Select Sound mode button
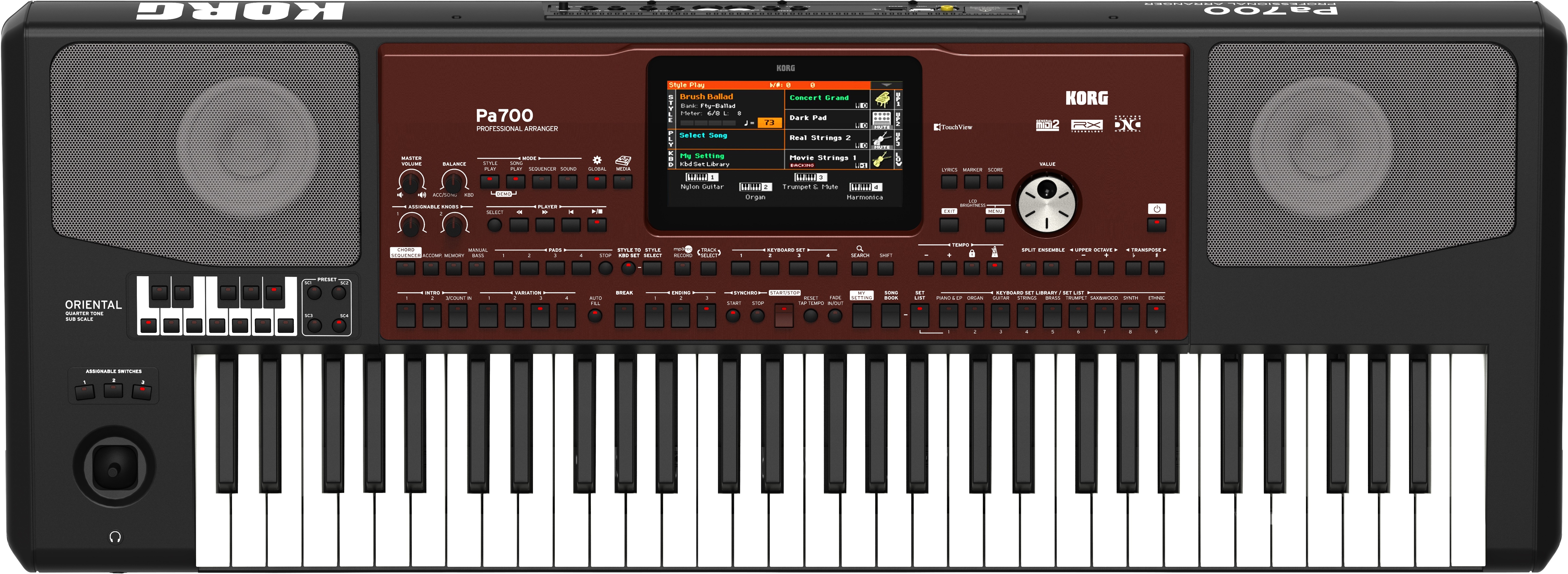This screenshot has width=1568, height=574. 567,182
